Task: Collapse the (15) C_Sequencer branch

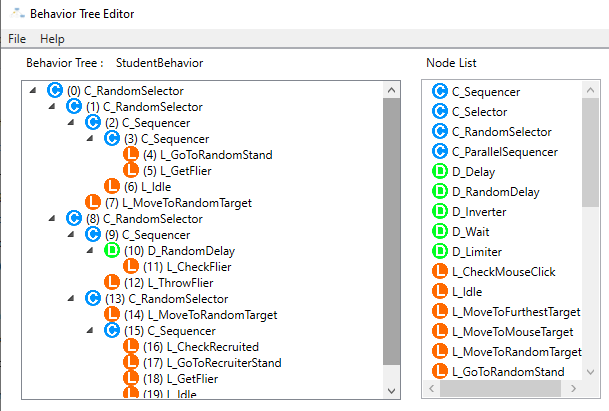Action: [x=92, y=331]
